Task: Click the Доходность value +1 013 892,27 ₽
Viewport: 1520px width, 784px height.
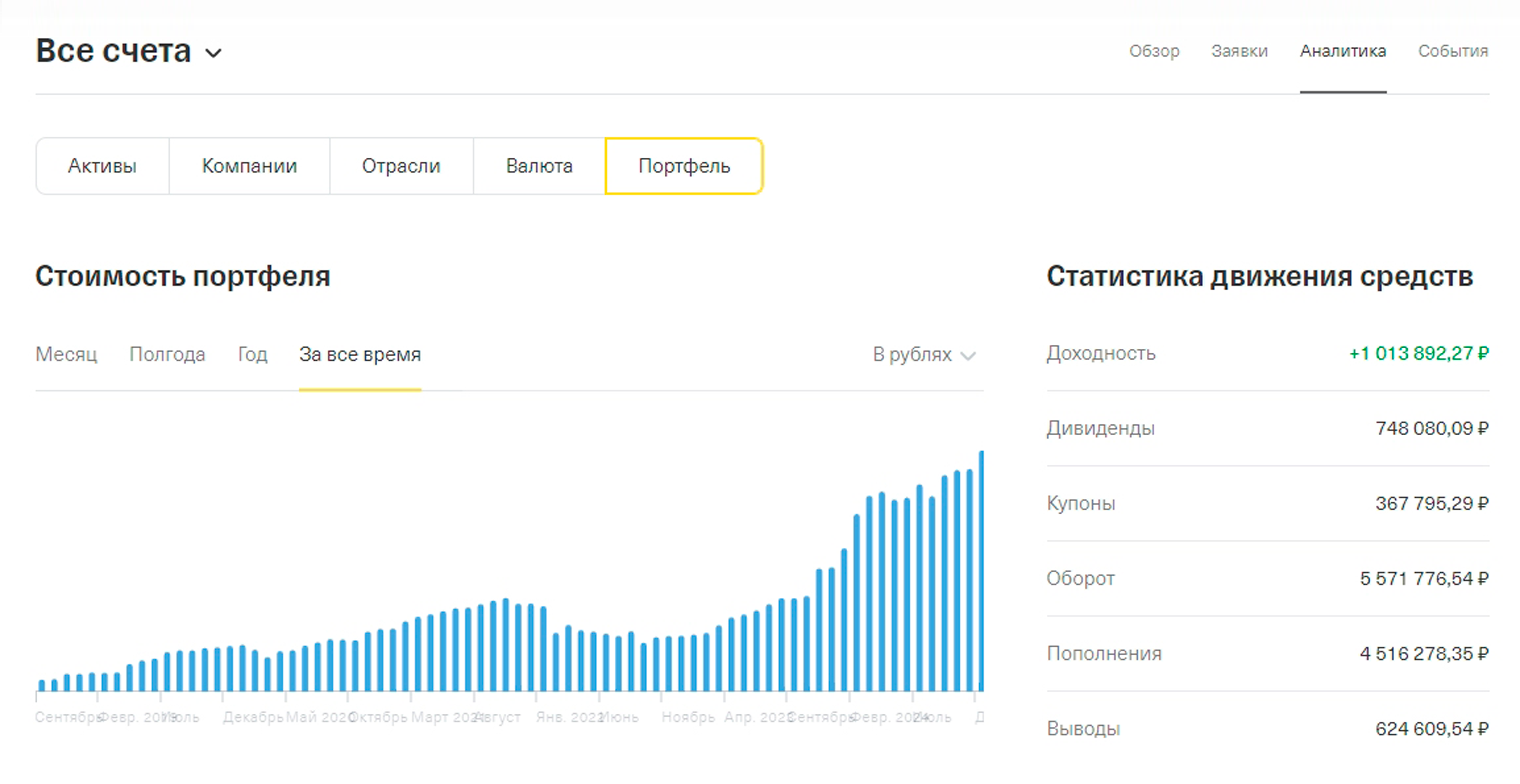Action: click(x=1419, y=353)
